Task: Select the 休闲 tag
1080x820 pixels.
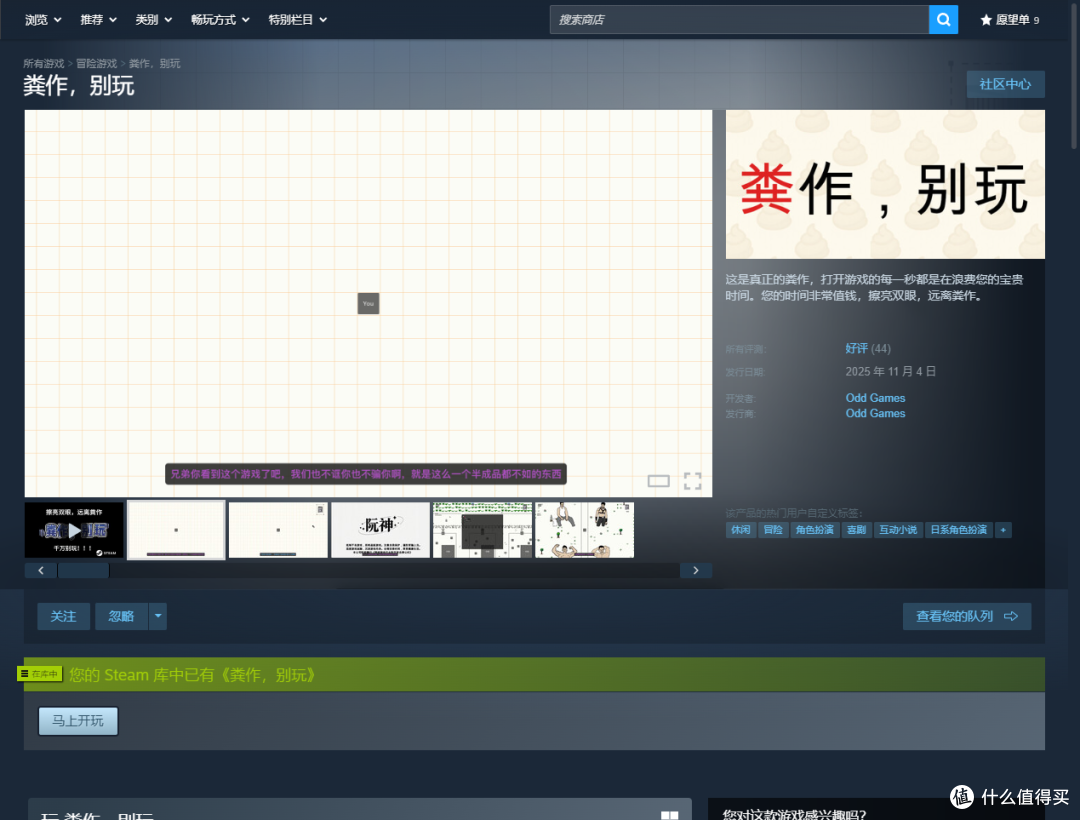Action: (740, 530)
